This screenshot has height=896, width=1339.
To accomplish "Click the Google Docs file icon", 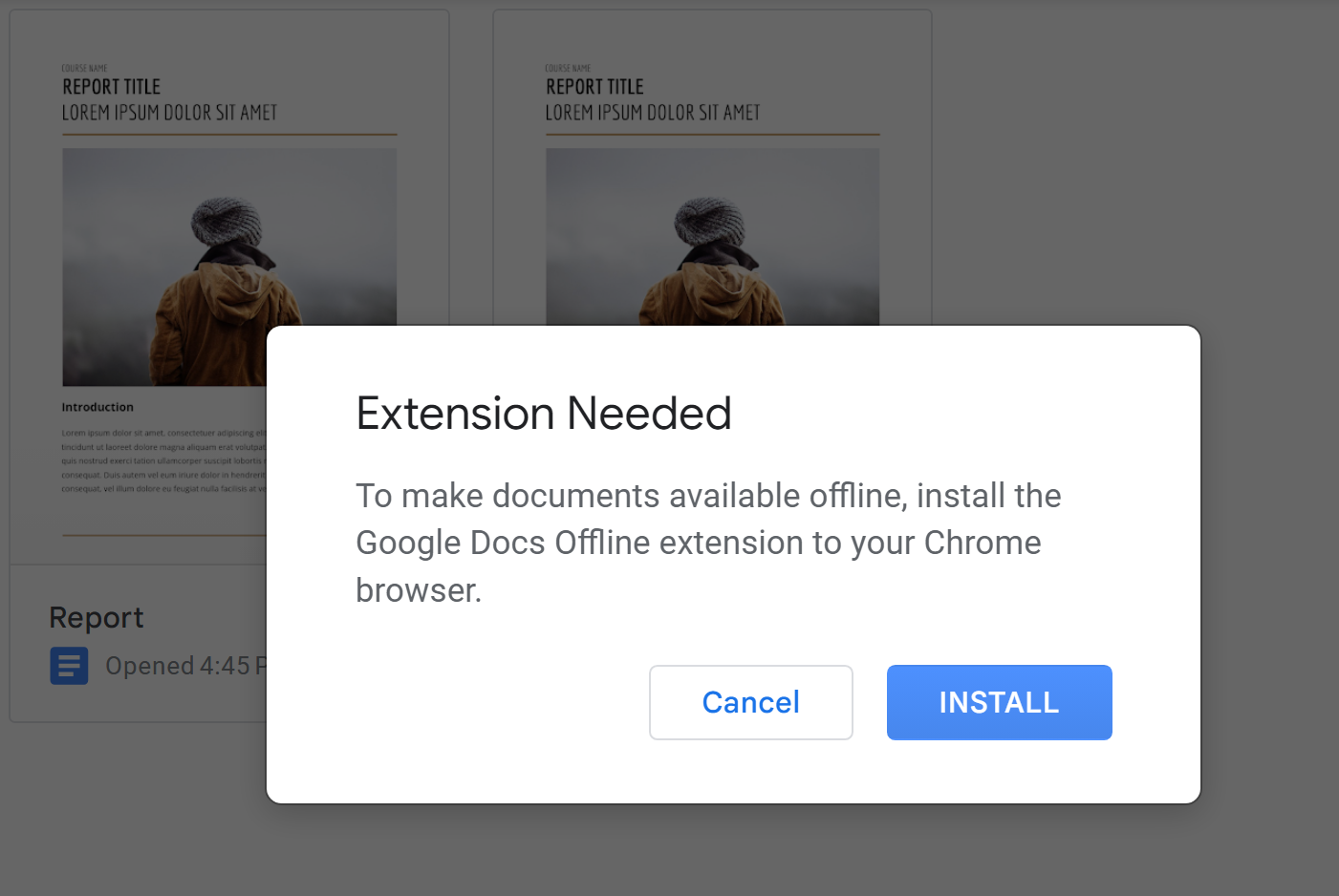I will click(69, 666).
